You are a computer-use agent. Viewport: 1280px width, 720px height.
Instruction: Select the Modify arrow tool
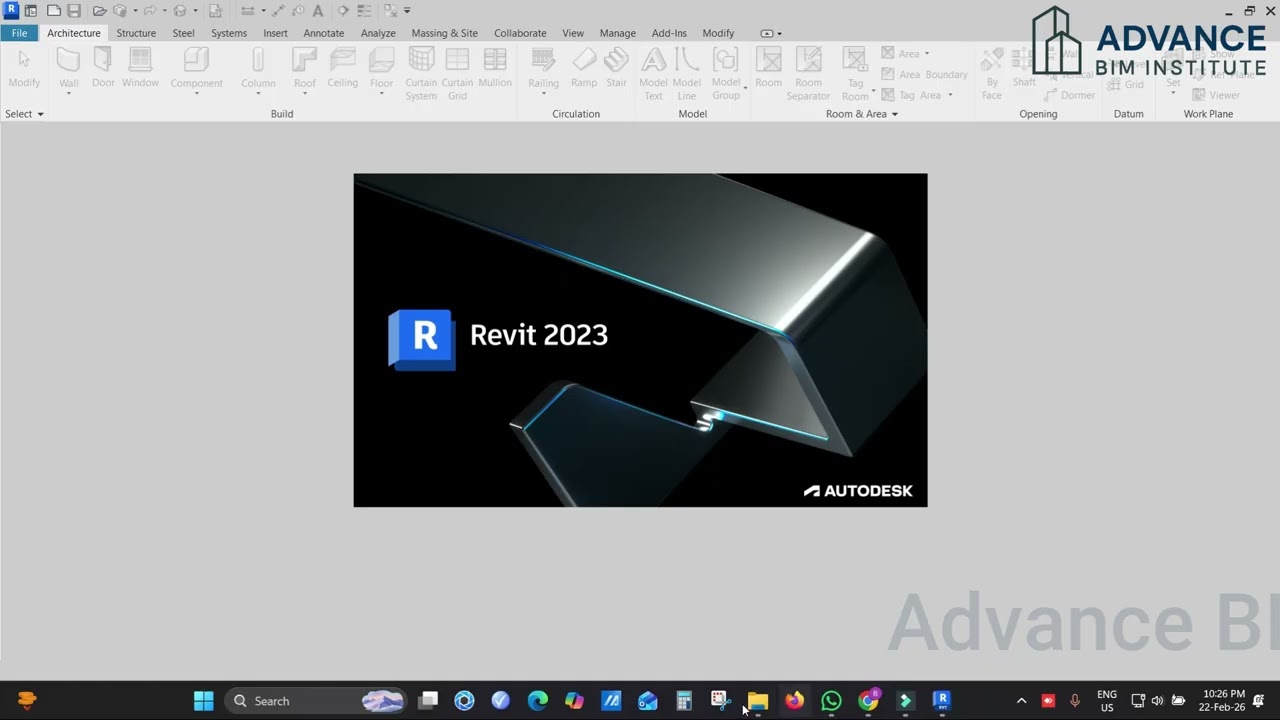click(24, 68)
